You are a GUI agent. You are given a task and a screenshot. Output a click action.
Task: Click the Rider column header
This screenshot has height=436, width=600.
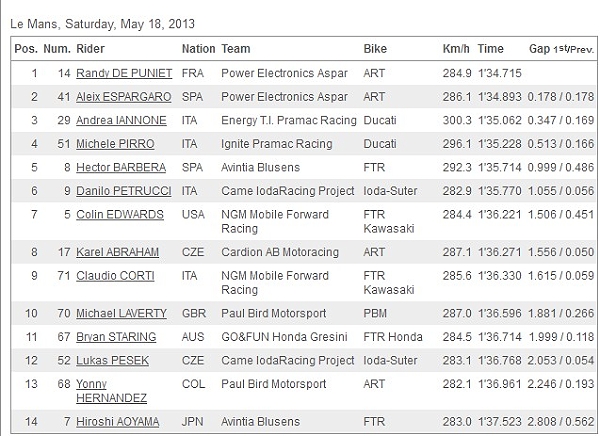(x=90, y=49)
